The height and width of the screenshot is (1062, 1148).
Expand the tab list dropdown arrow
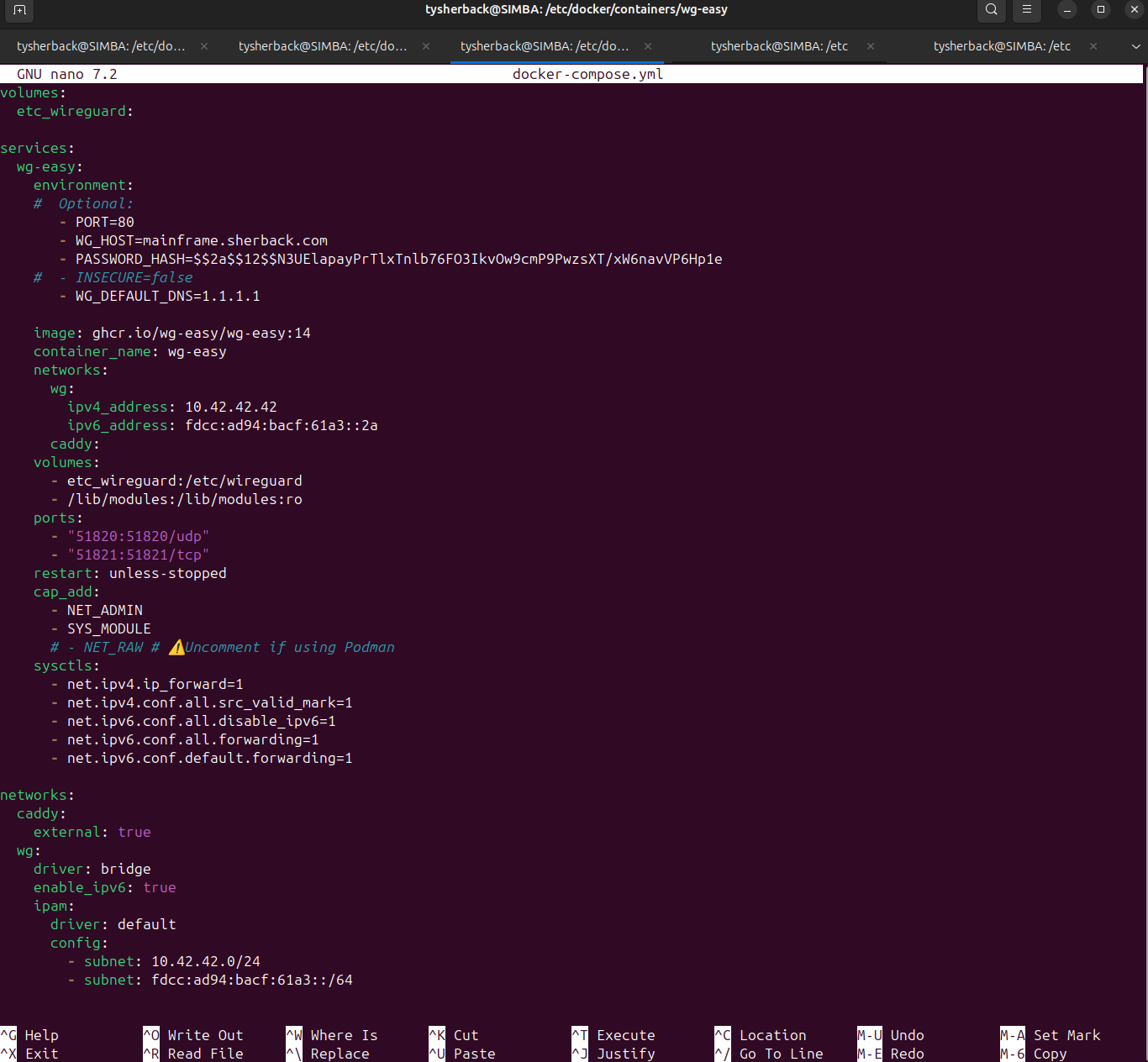pos(1136,46)
